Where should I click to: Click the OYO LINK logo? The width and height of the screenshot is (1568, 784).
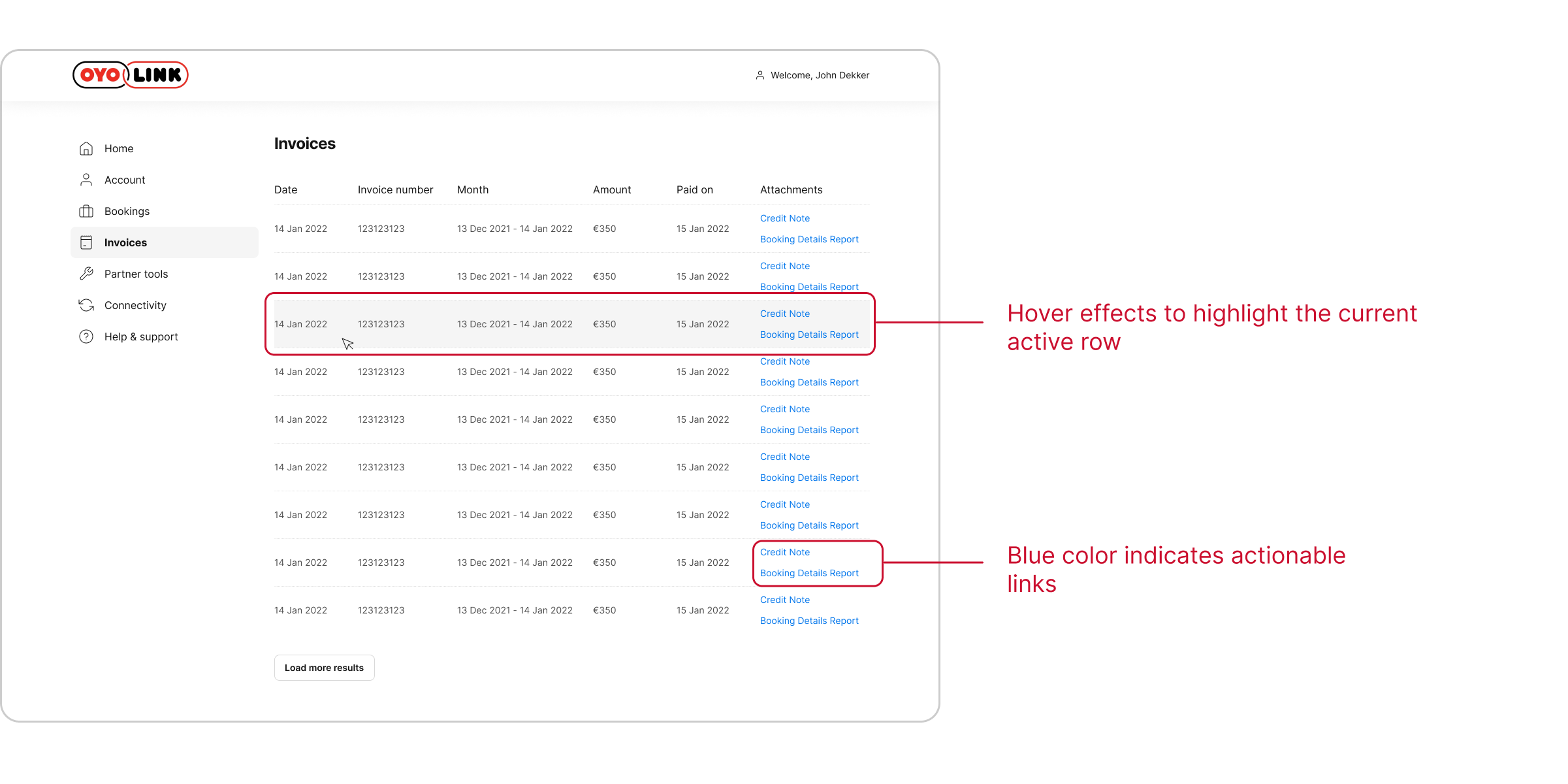tap(131, 75)
